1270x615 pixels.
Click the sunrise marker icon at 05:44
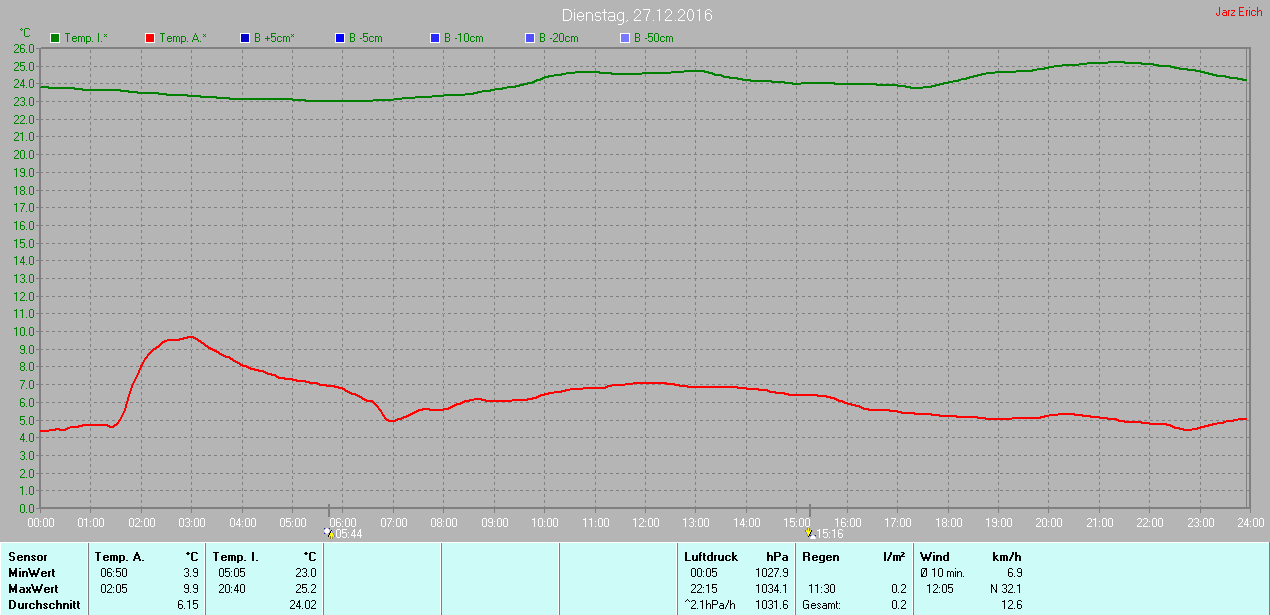[329, 534]
